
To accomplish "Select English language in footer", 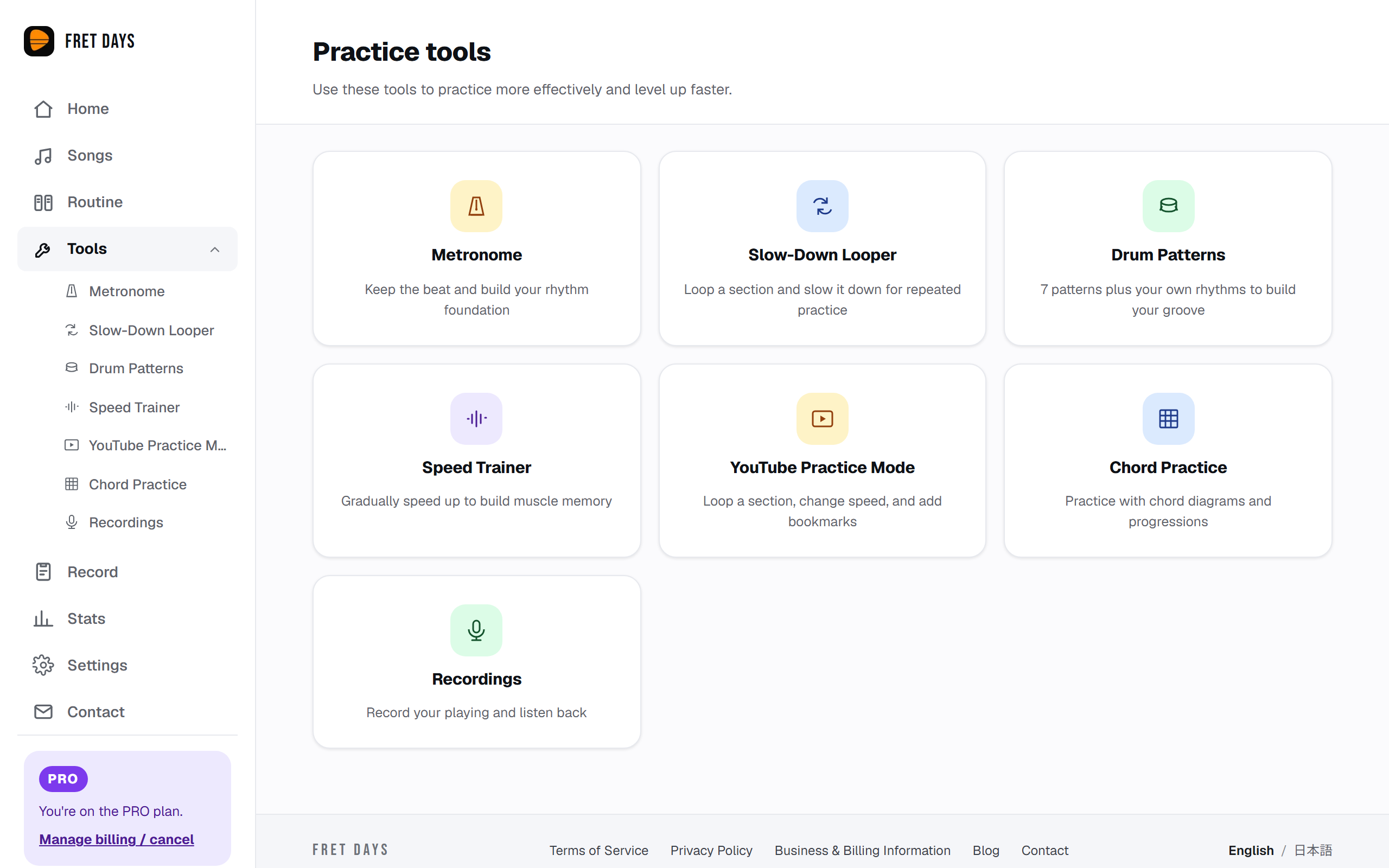I will tap(1251, 850).
